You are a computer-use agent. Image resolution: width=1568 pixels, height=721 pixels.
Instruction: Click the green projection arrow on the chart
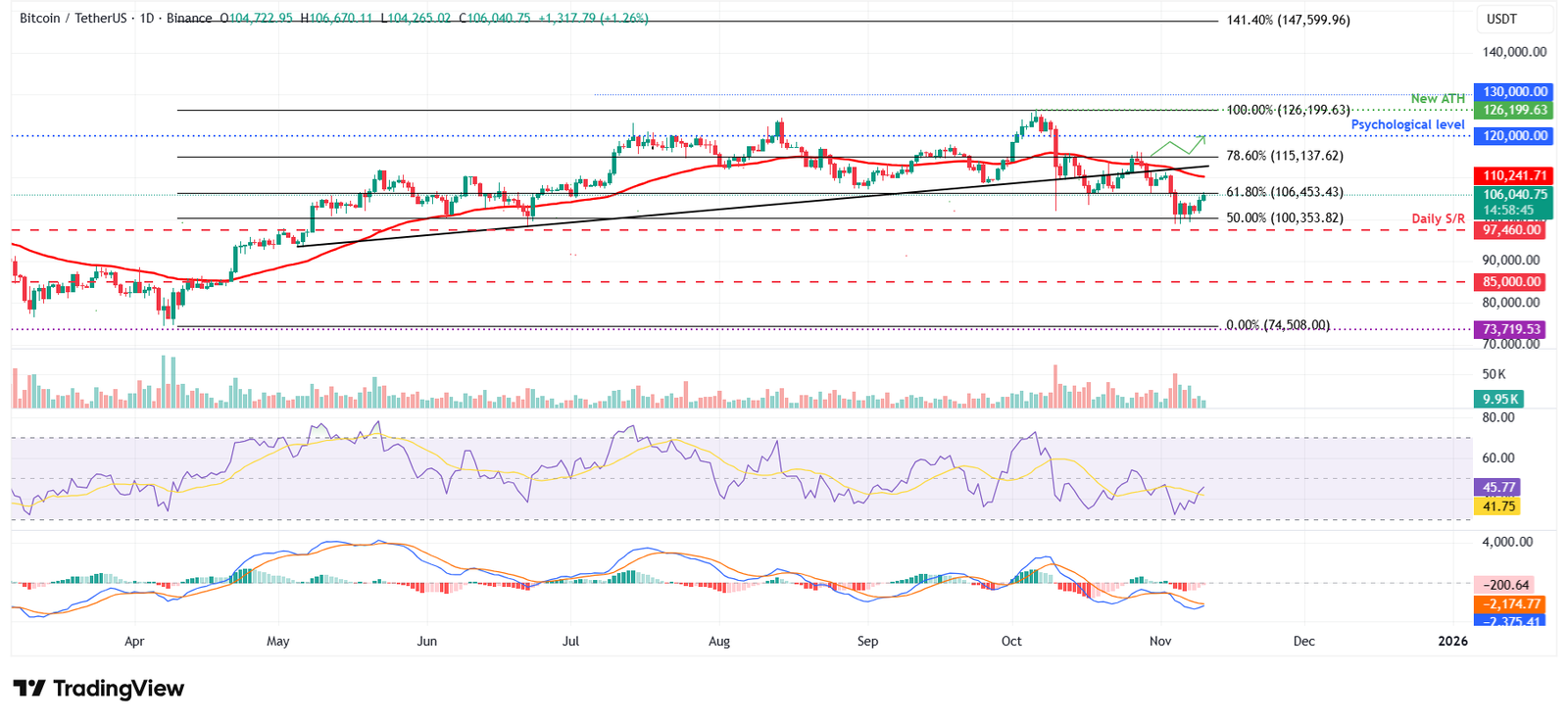tap(1178, 146)
